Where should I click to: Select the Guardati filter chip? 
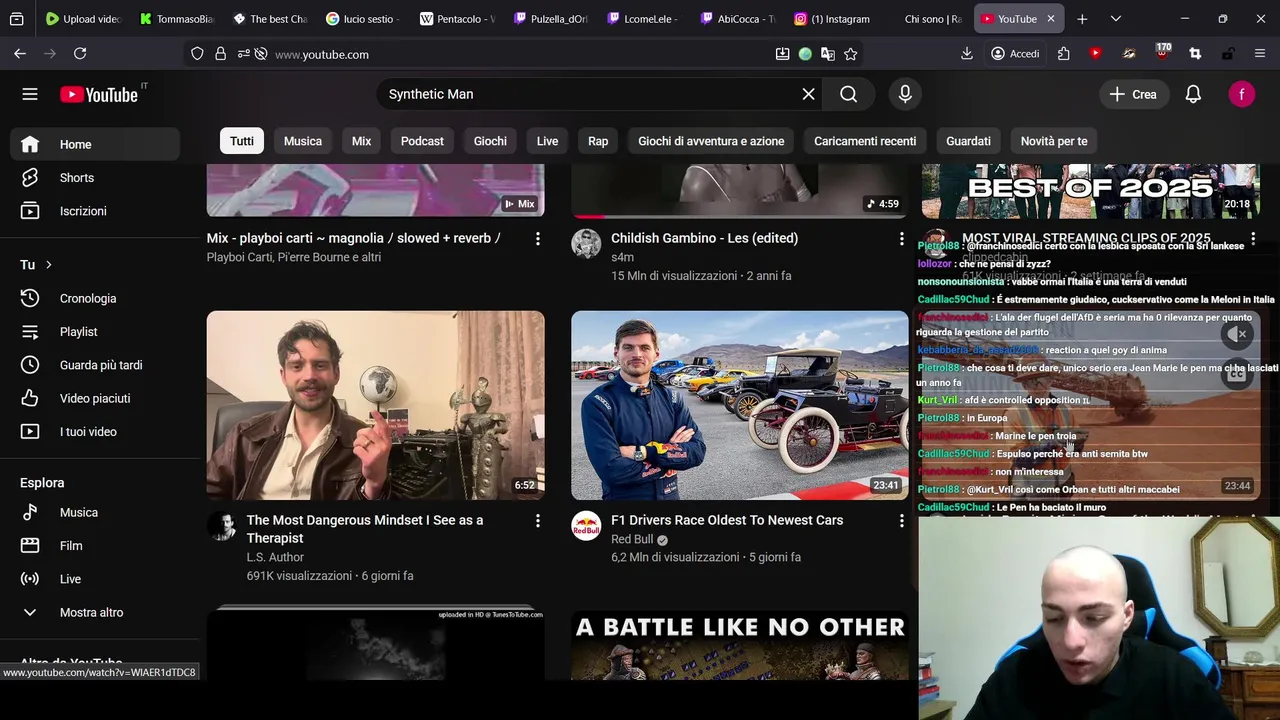coord(968,141)
